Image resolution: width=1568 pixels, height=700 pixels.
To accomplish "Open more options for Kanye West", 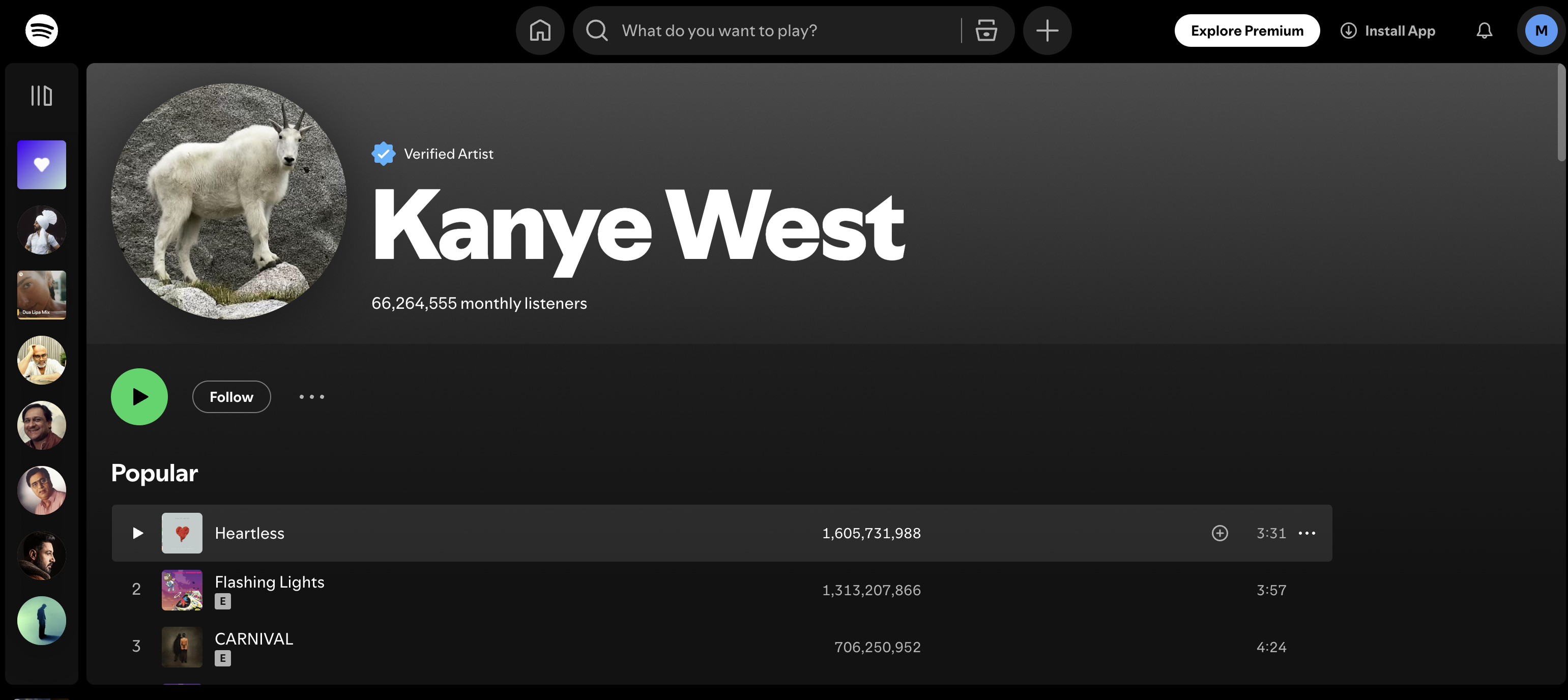I will pos(312,396).
